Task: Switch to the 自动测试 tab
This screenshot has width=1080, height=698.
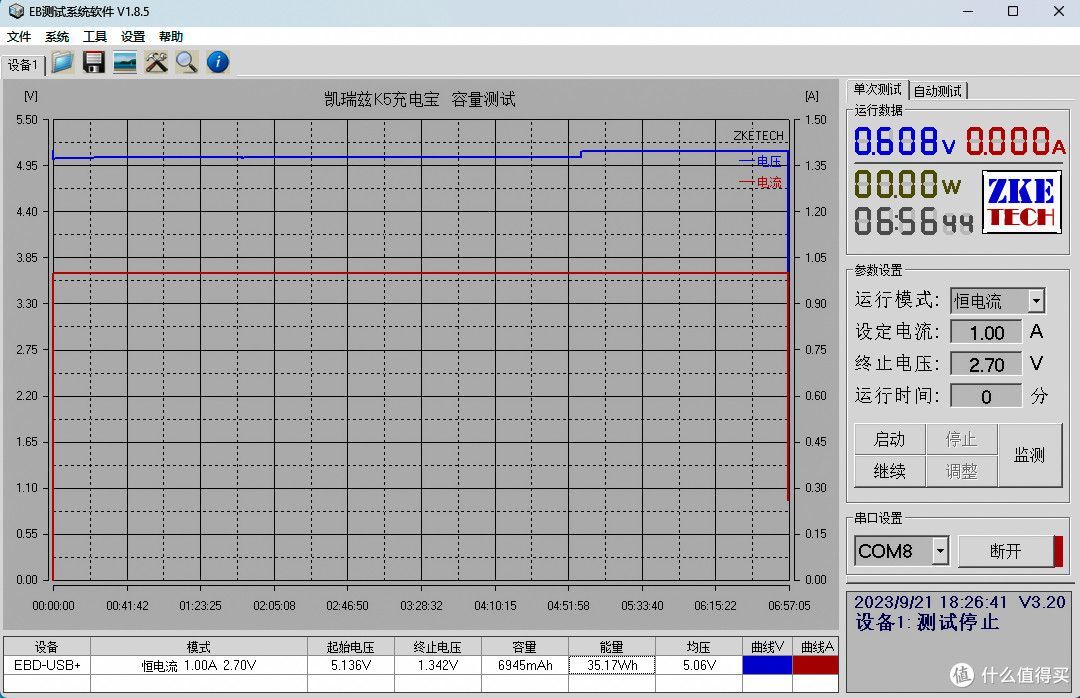Action: 937,91
